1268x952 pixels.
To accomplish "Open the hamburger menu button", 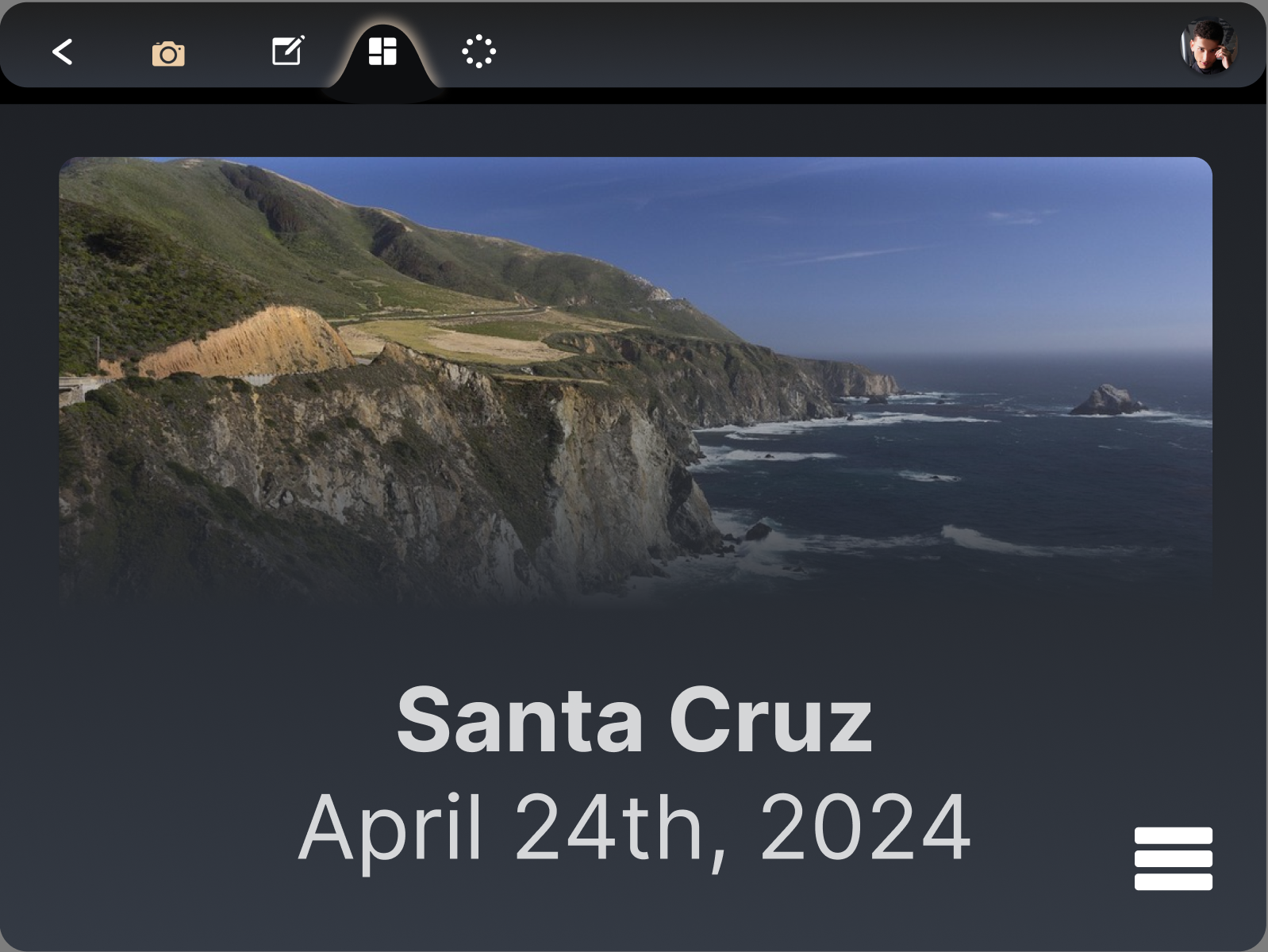I will (1174, 858).
